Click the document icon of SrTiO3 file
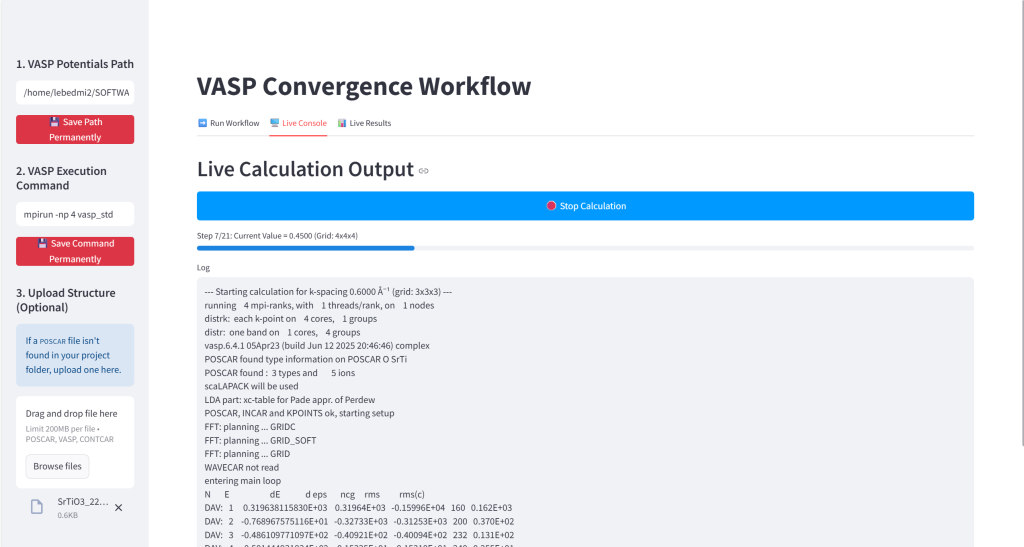Screen dimensions: 1024x547 click(x=37, y=507)
